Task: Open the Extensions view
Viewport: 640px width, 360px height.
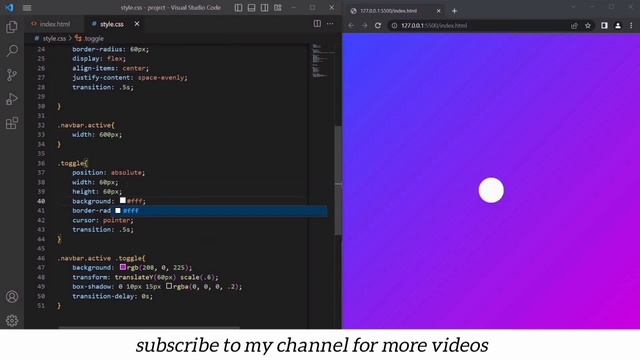Action: [x=12, y=123]
